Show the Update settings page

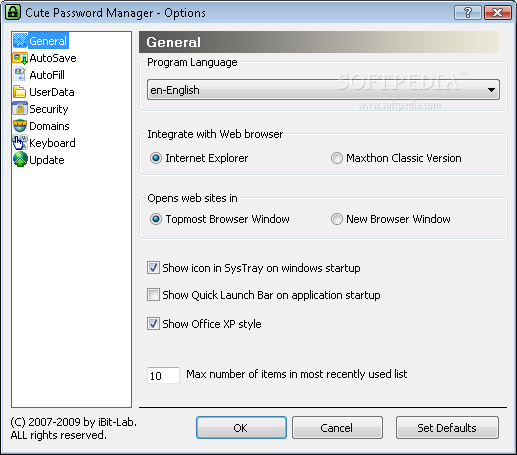[x=47, y=160]
